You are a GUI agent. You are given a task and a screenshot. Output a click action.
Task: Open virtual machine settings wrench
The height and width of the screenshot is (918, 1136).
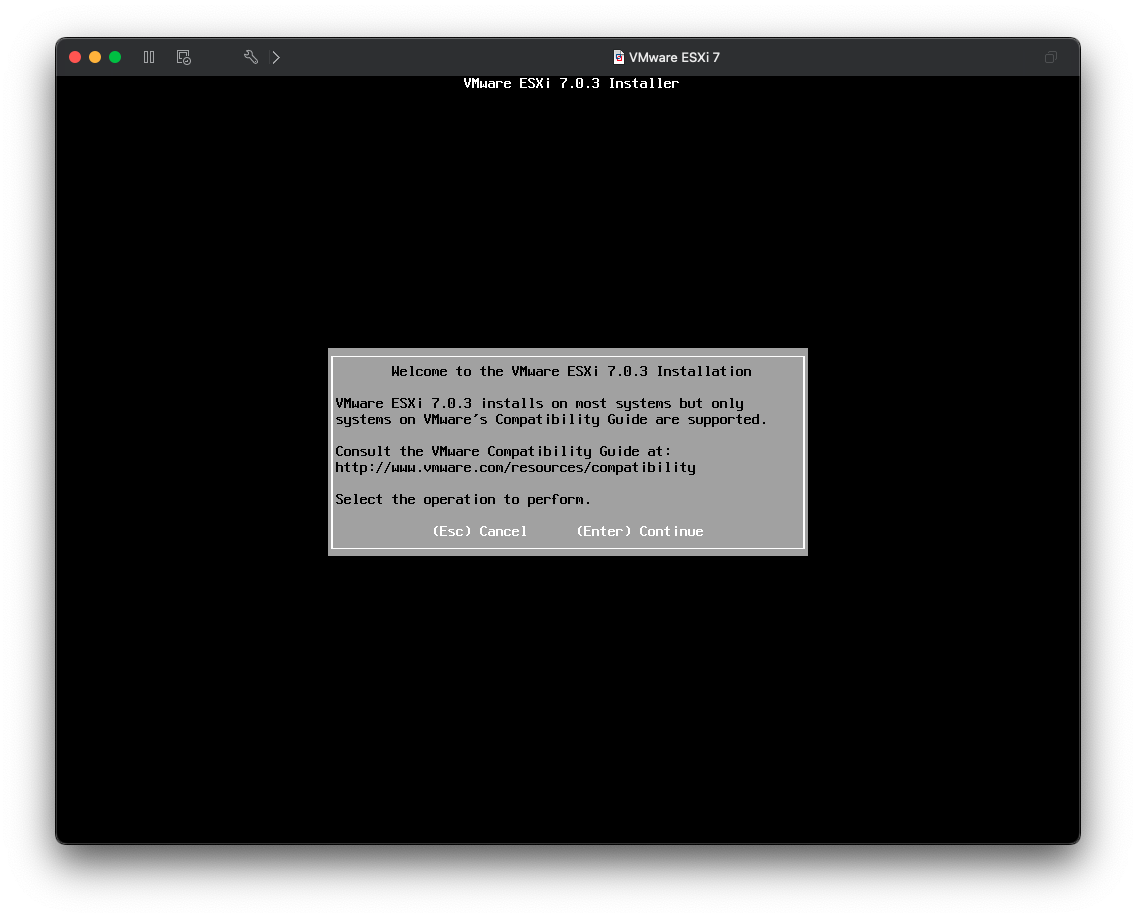point(251,57)
